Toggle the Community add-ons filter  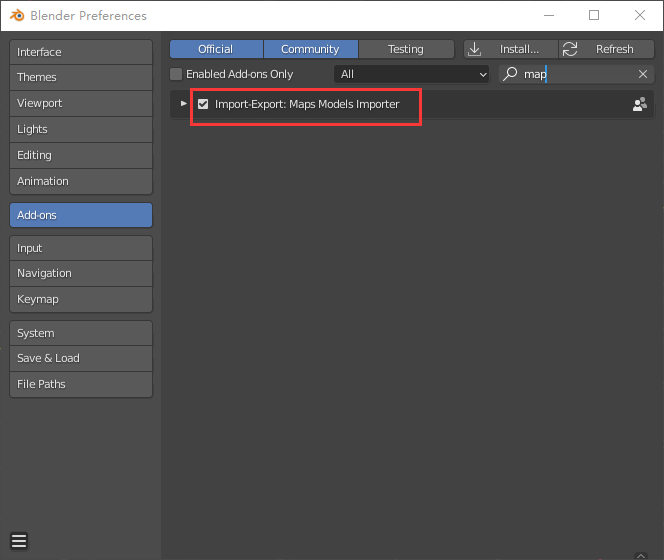[311, 49]
